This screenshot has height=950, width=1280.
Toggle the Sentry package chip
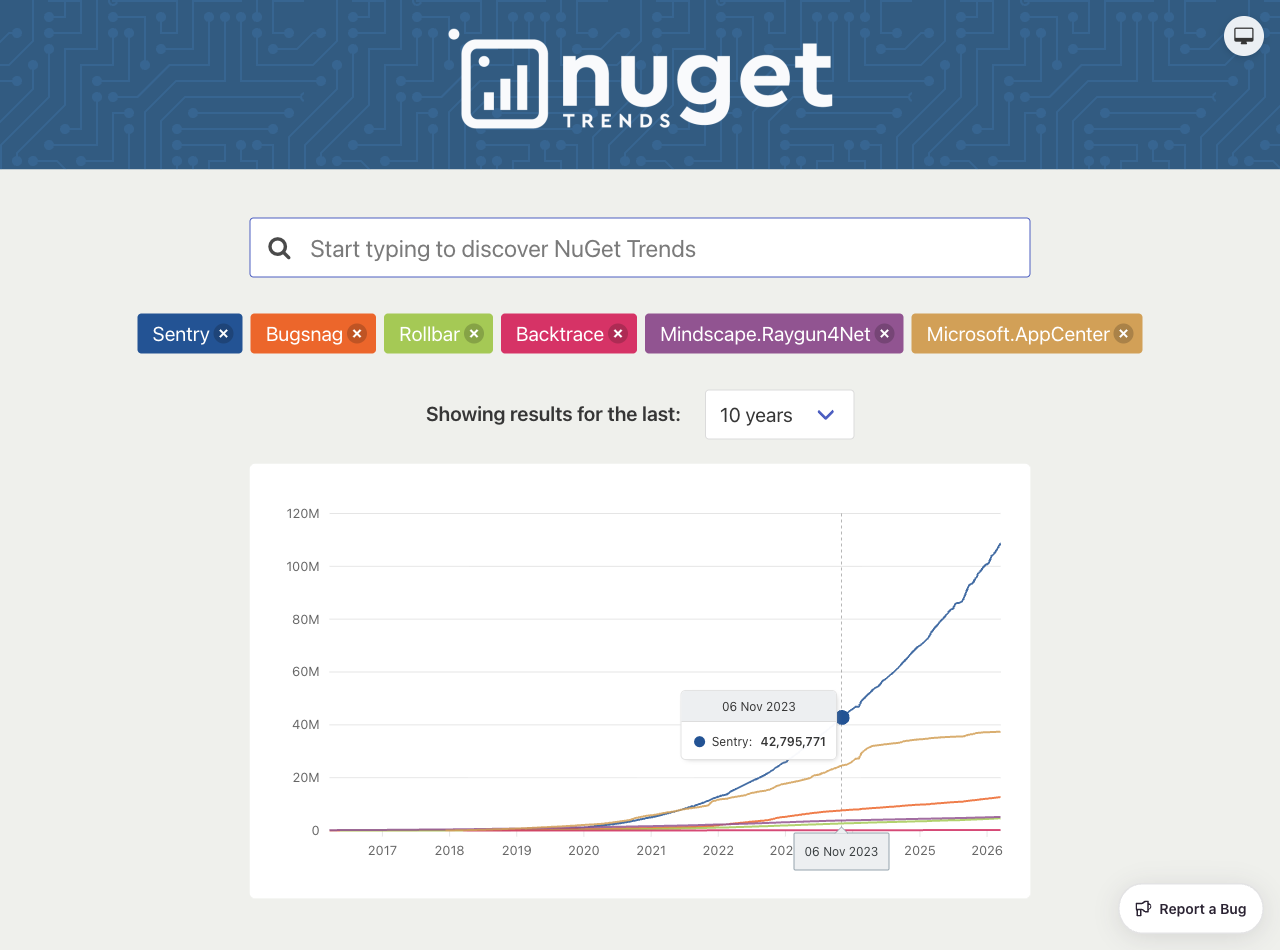click(x=180, y=334)
